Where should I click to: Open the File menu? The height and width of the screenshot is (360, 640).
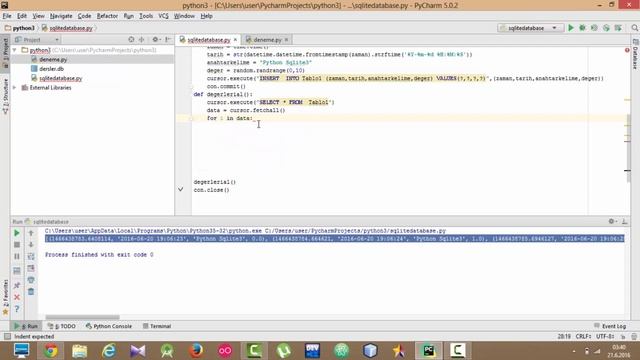[7, 16]
